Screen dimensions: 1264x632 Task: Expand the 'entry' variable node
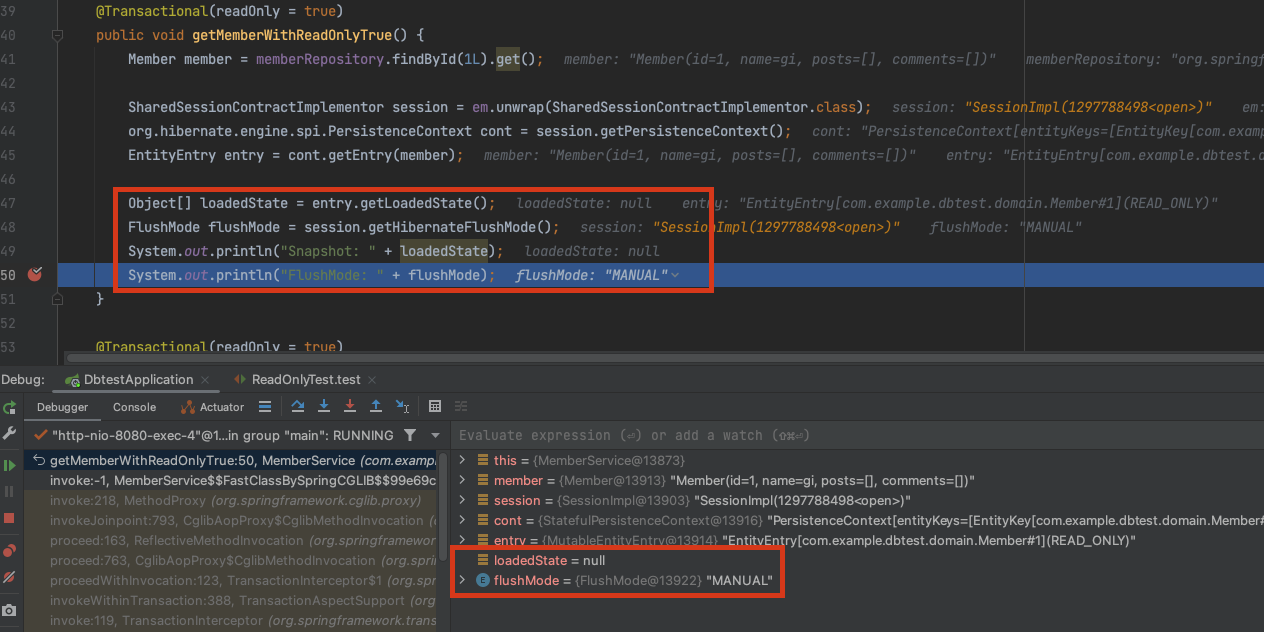tap(462, 540)
